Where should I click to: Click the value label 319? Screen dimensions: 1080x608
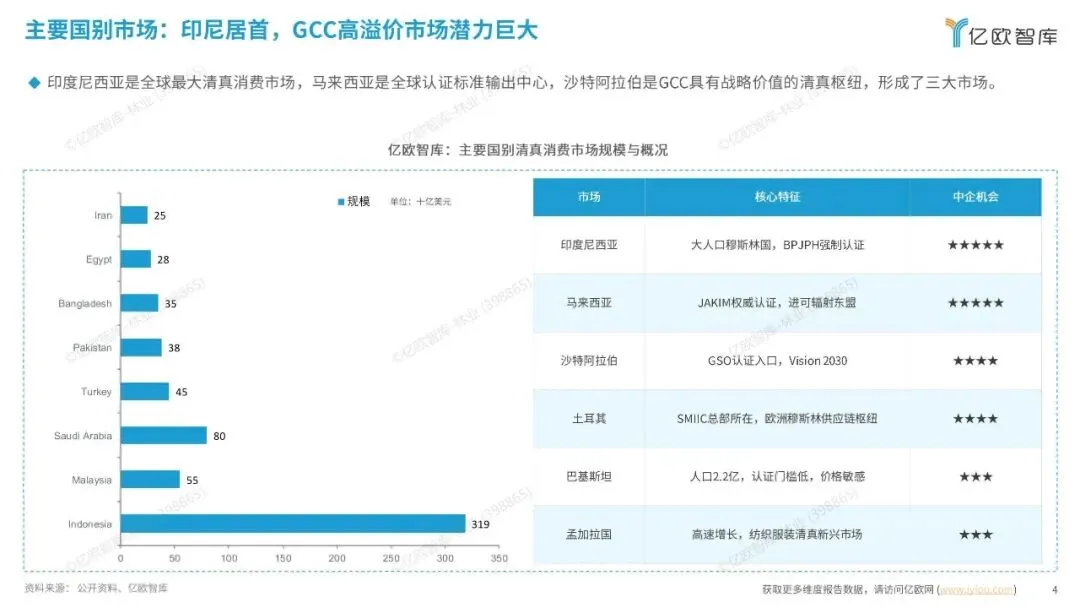(480, 525)
